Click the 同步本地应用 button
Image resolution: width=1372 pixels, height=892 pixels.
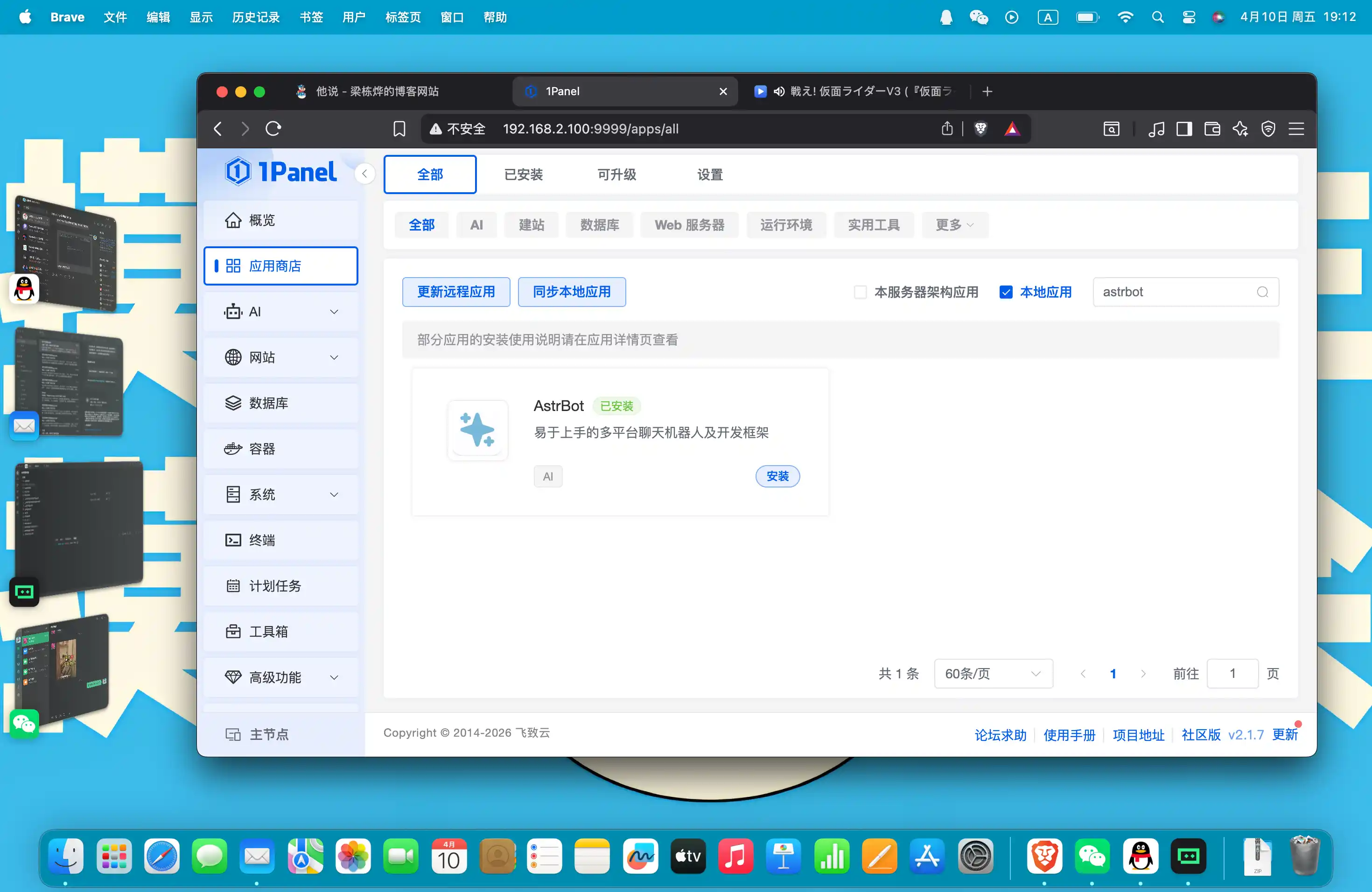571,292
